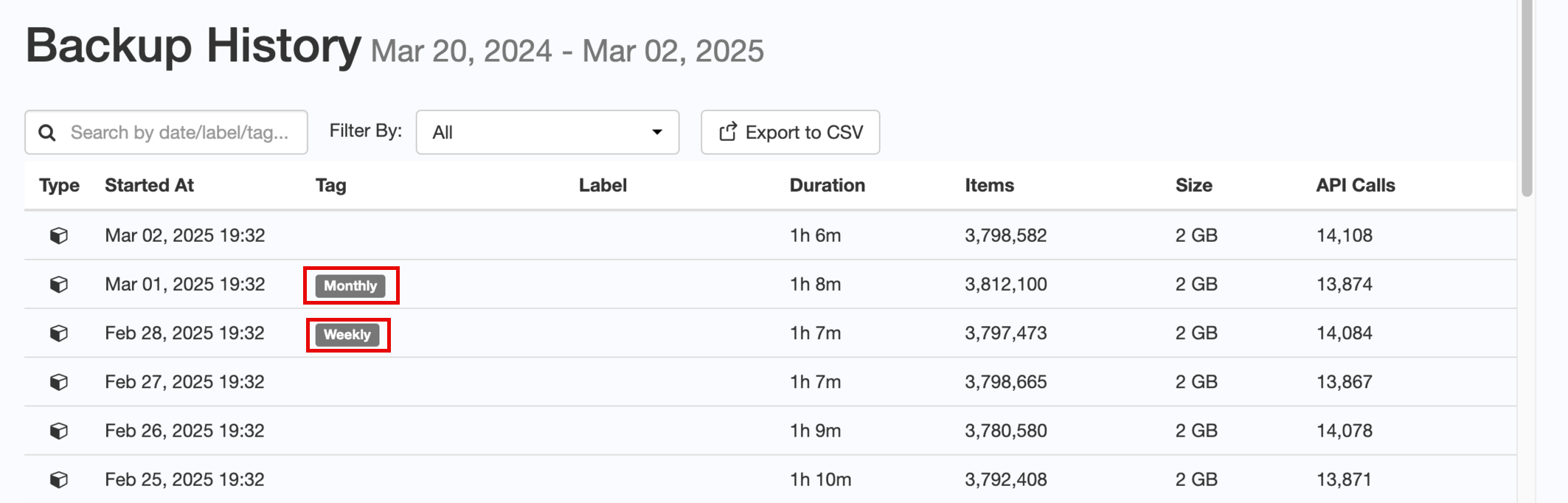Click the Filter By dropdown arrow

click(x=656, y=133)
